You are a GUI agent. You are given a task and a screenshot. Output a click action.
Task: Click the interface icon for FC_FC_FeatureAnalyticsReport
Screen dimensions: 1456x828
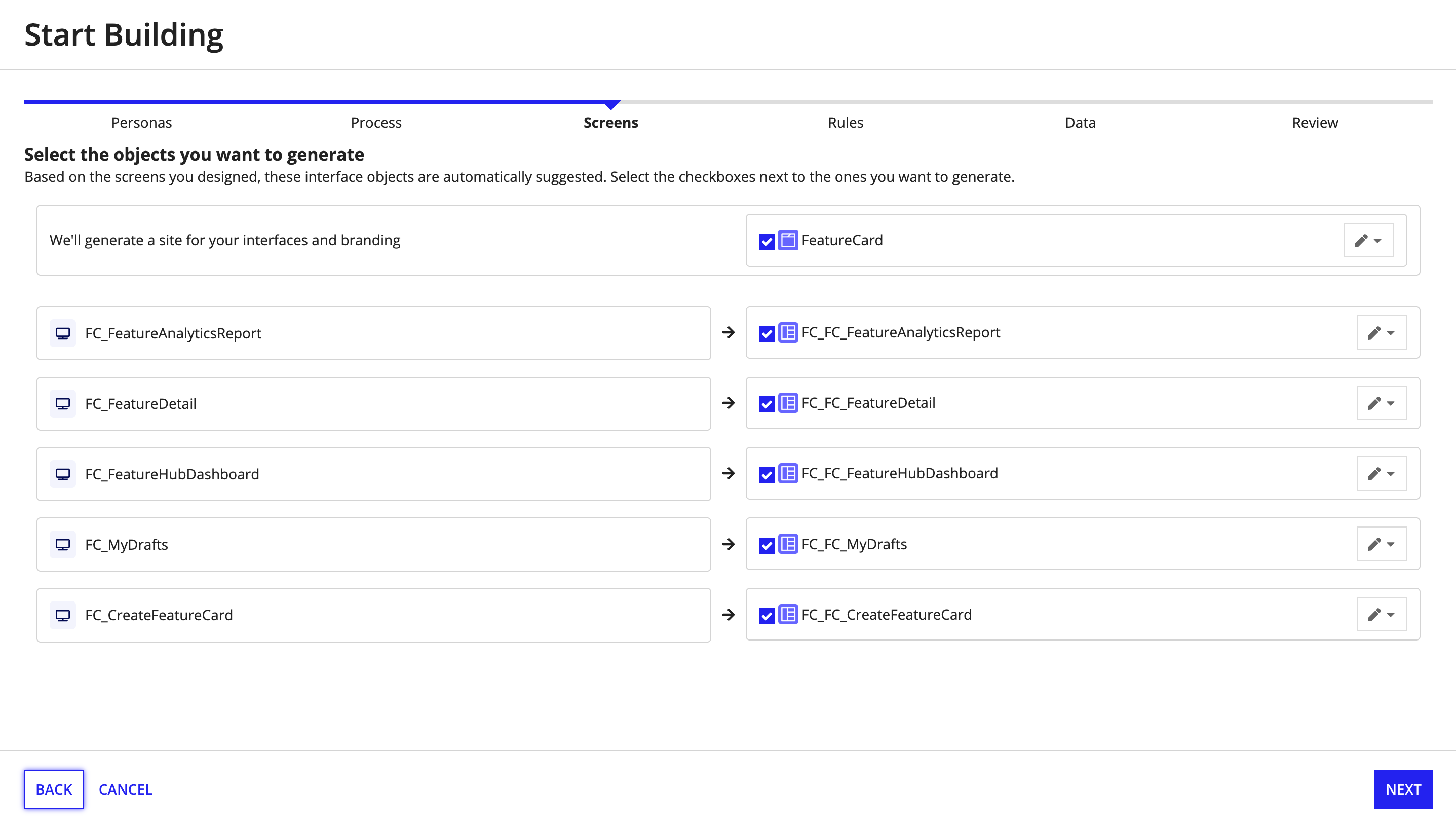point(788,333)
